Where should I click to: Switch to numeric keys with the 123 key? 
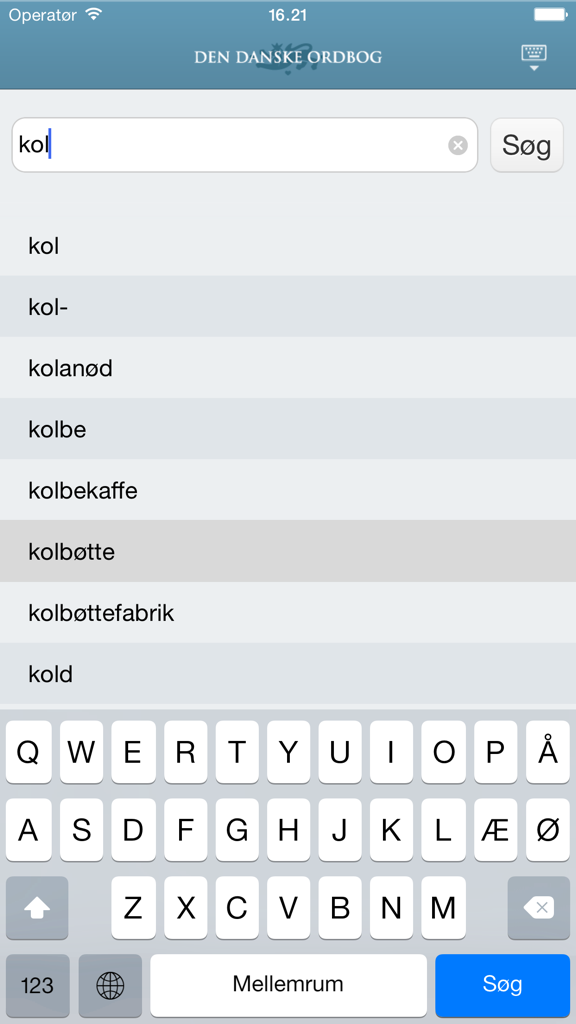(37, 985)
